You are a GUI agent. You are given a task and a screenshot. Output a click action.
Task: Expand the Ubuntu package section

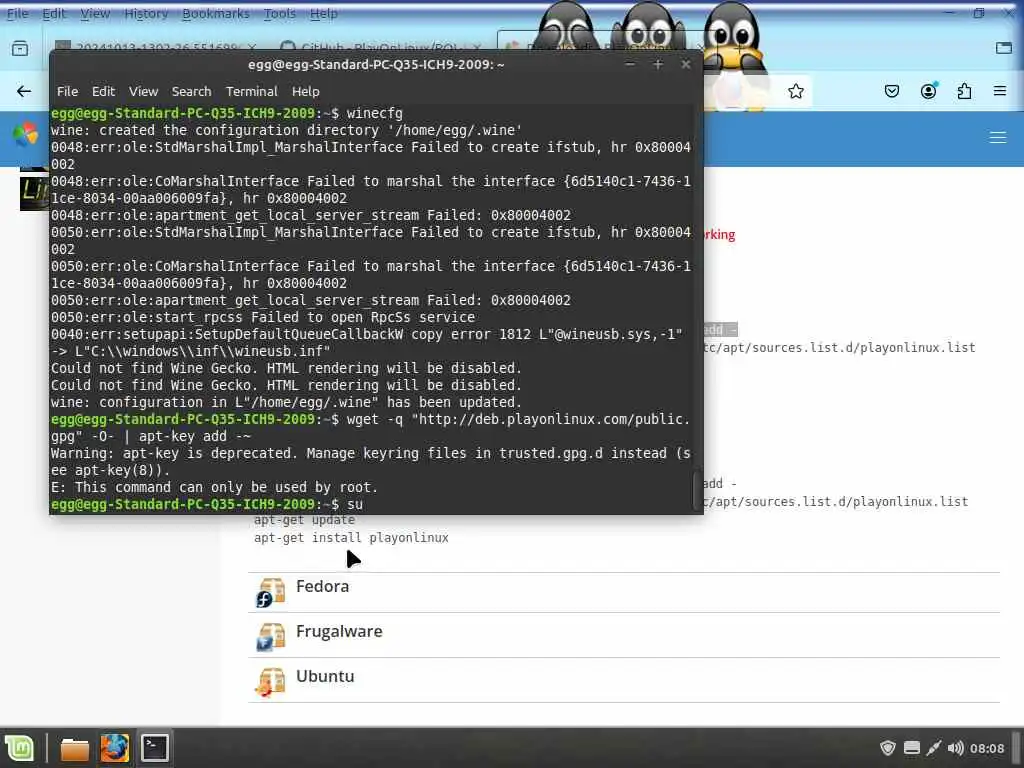coord(624,680)
